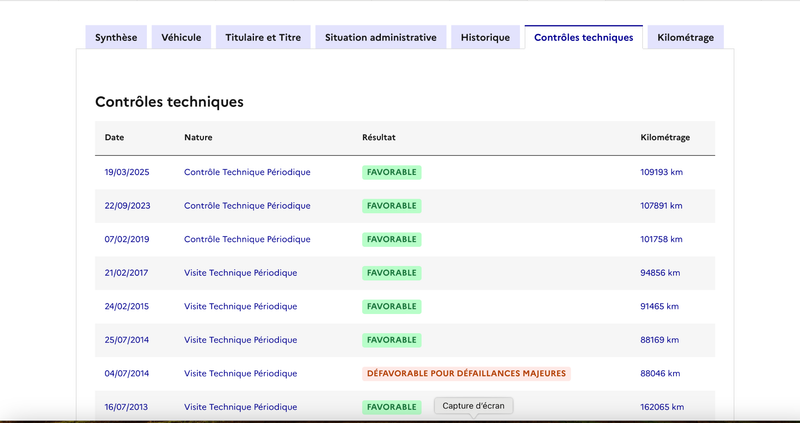Click the 21/02/2017 Visite Technique Périodique entry

click(240, 273)
